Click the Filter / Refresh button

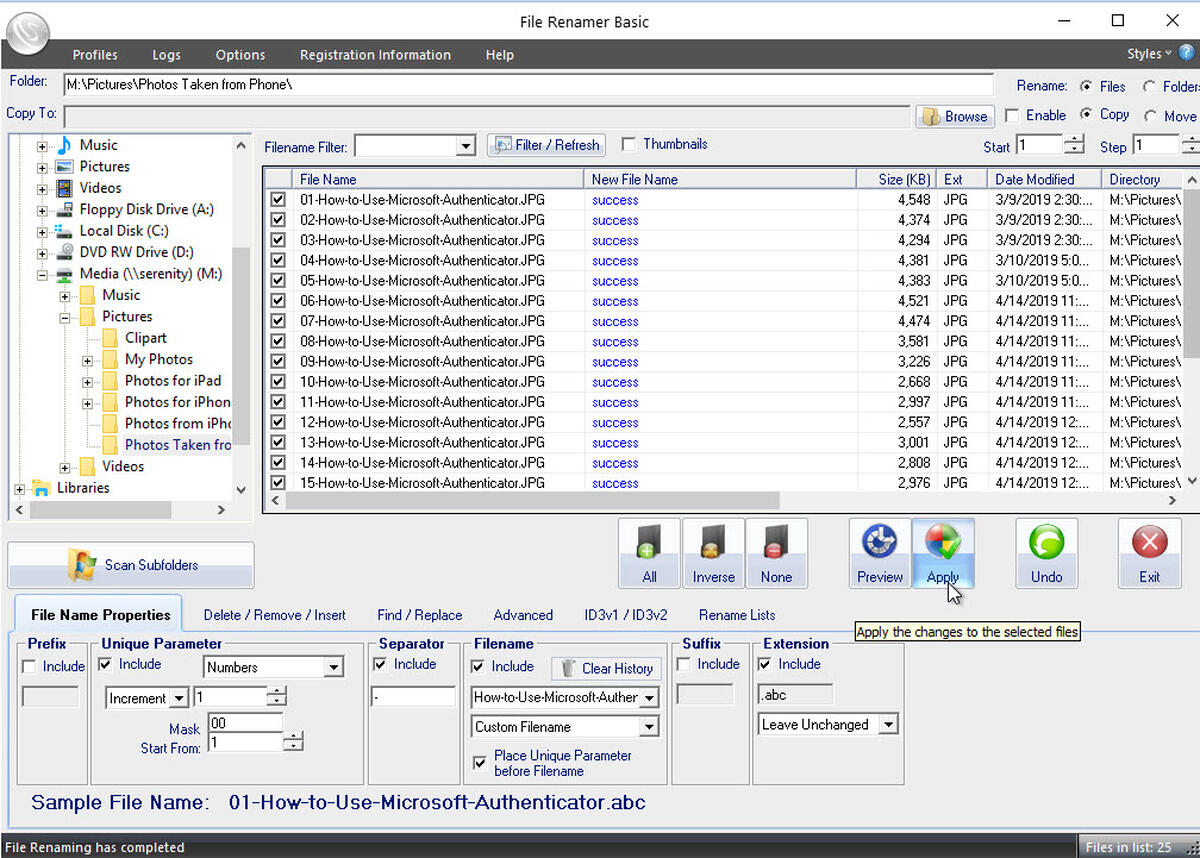coord(546,145)
